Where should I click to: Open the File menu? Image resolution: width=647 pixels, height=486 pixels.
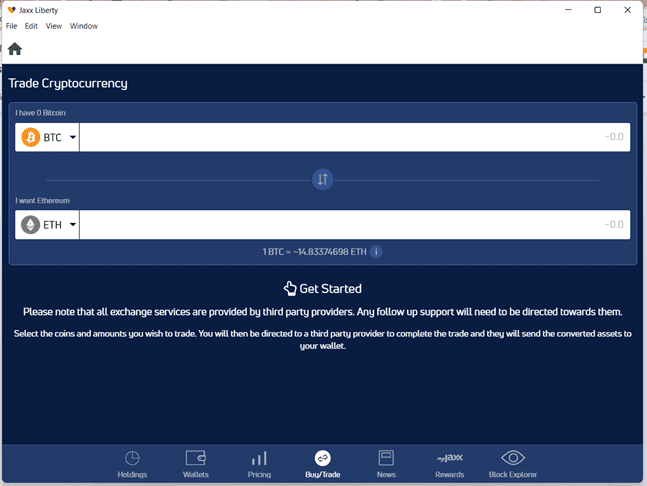12,26
